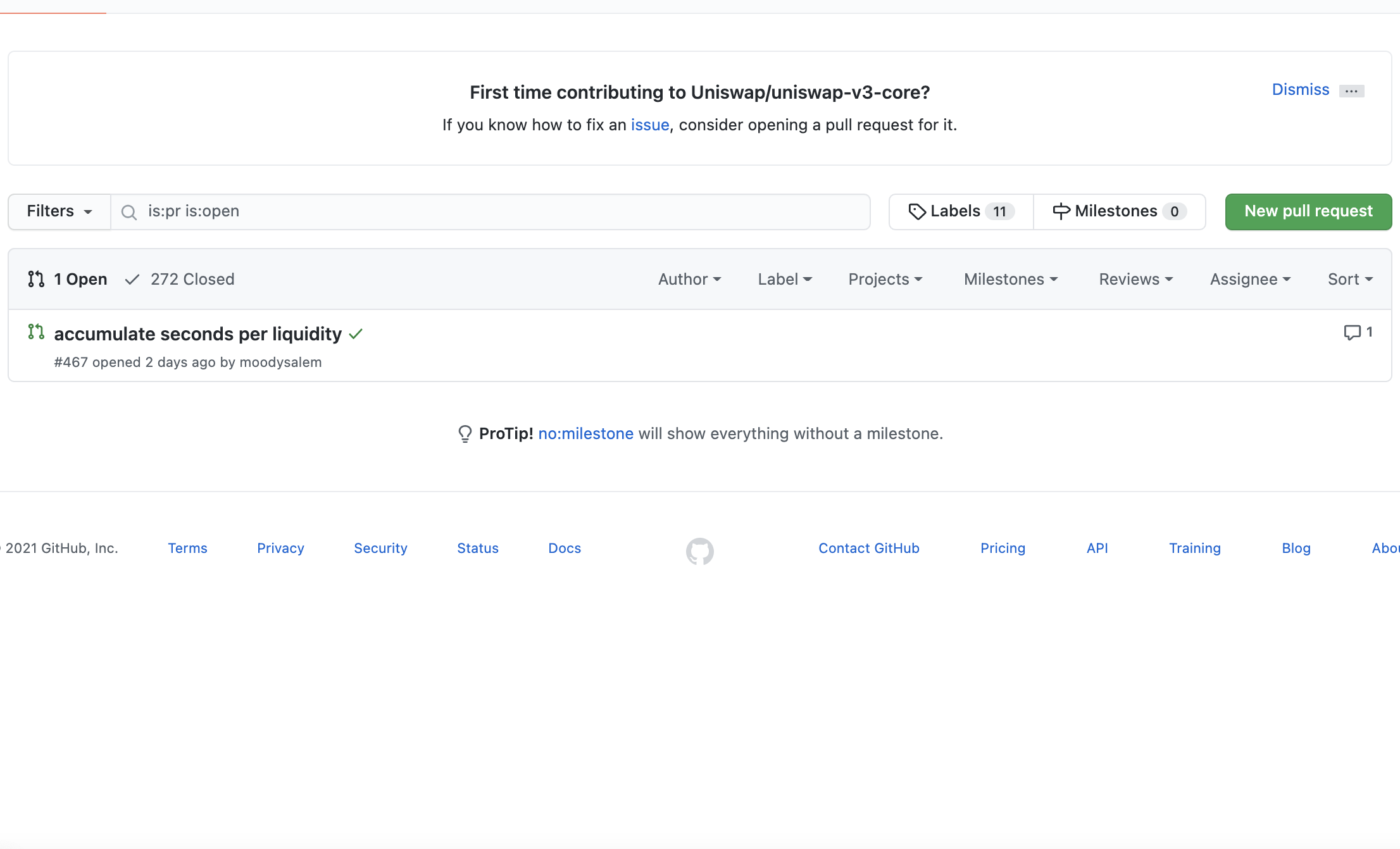Click the GitHub Octocat footer logo
Image resolution: width=1400 pixels, height=849 pixels.
click(699, 550)
